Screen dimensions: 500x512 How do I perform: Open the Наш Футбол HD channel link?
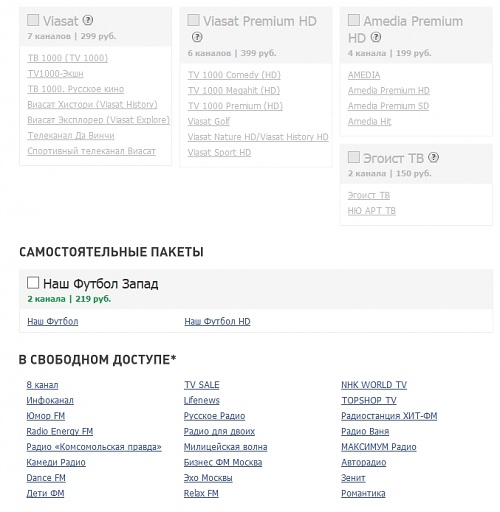coord(217,321)
